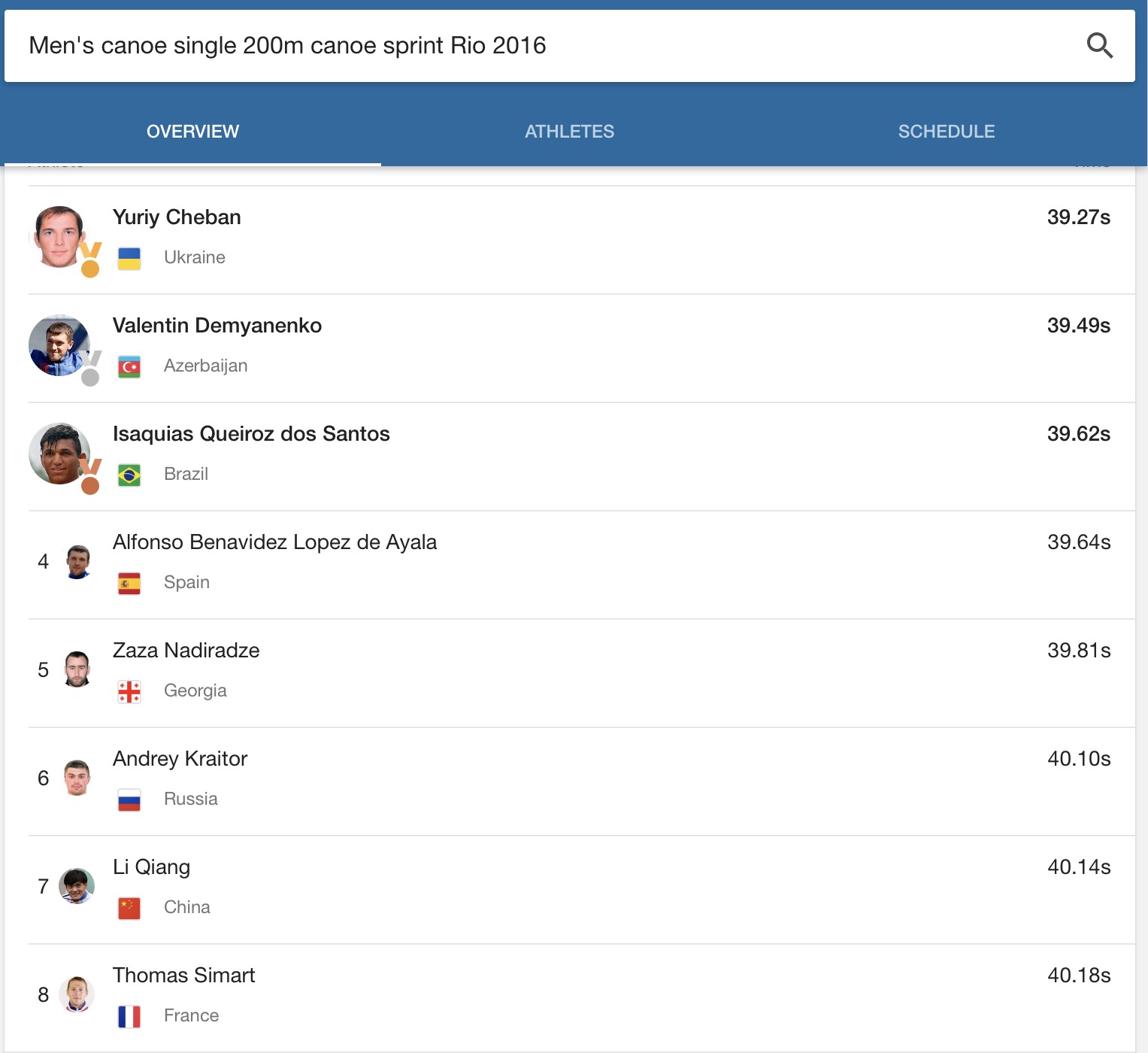
Task: Select the Overview tab
Action: pyautogui.click(x=192, y=132)
